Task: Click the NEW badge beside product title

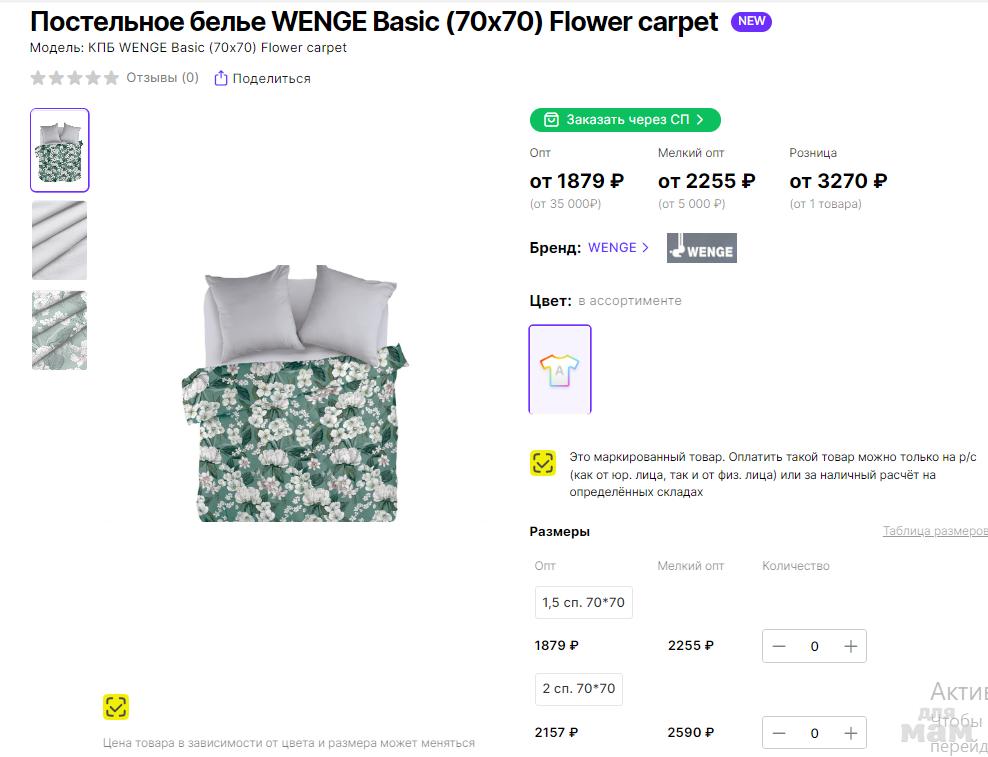Action: click(x=751, y=21)
